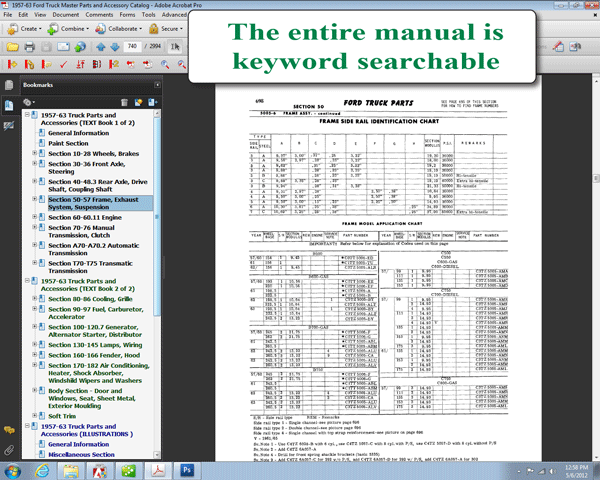Open the Create dropdown
This screenshot has height=480, width=600.
tap(24, 29)
